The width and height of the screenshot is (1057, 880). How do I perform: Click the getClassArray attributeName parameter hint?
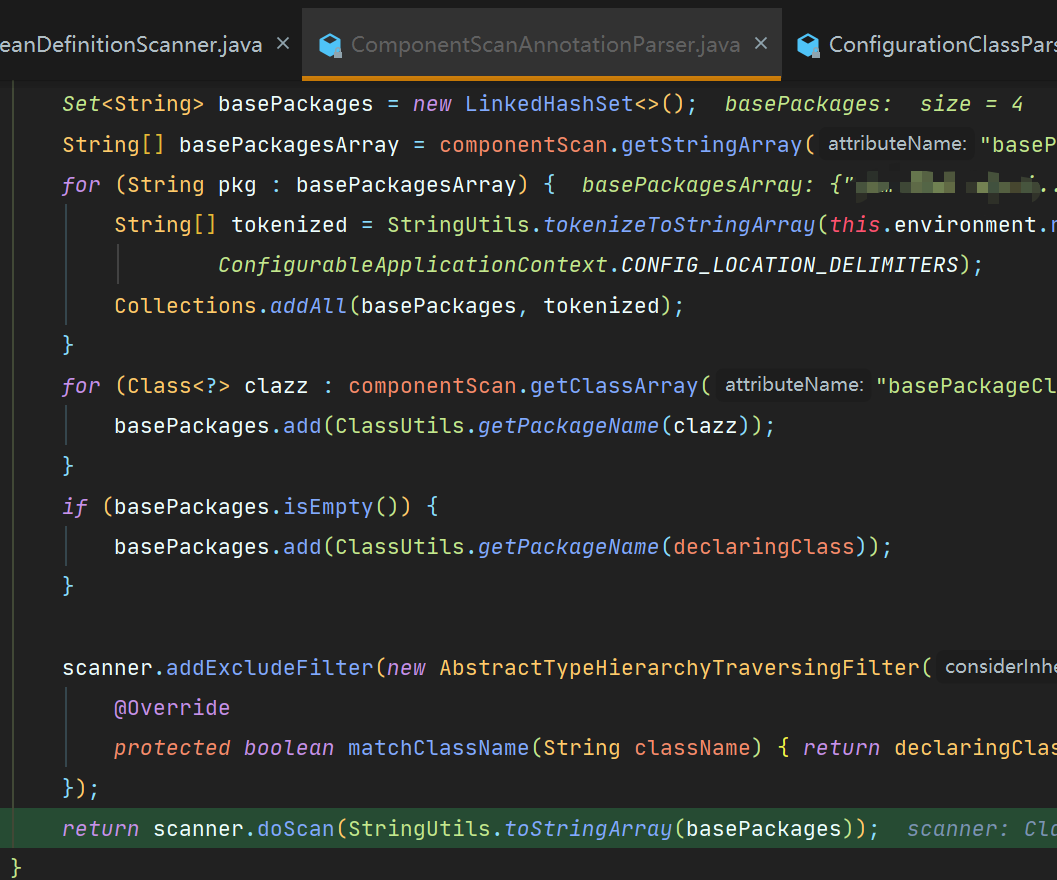pos(794,385)
